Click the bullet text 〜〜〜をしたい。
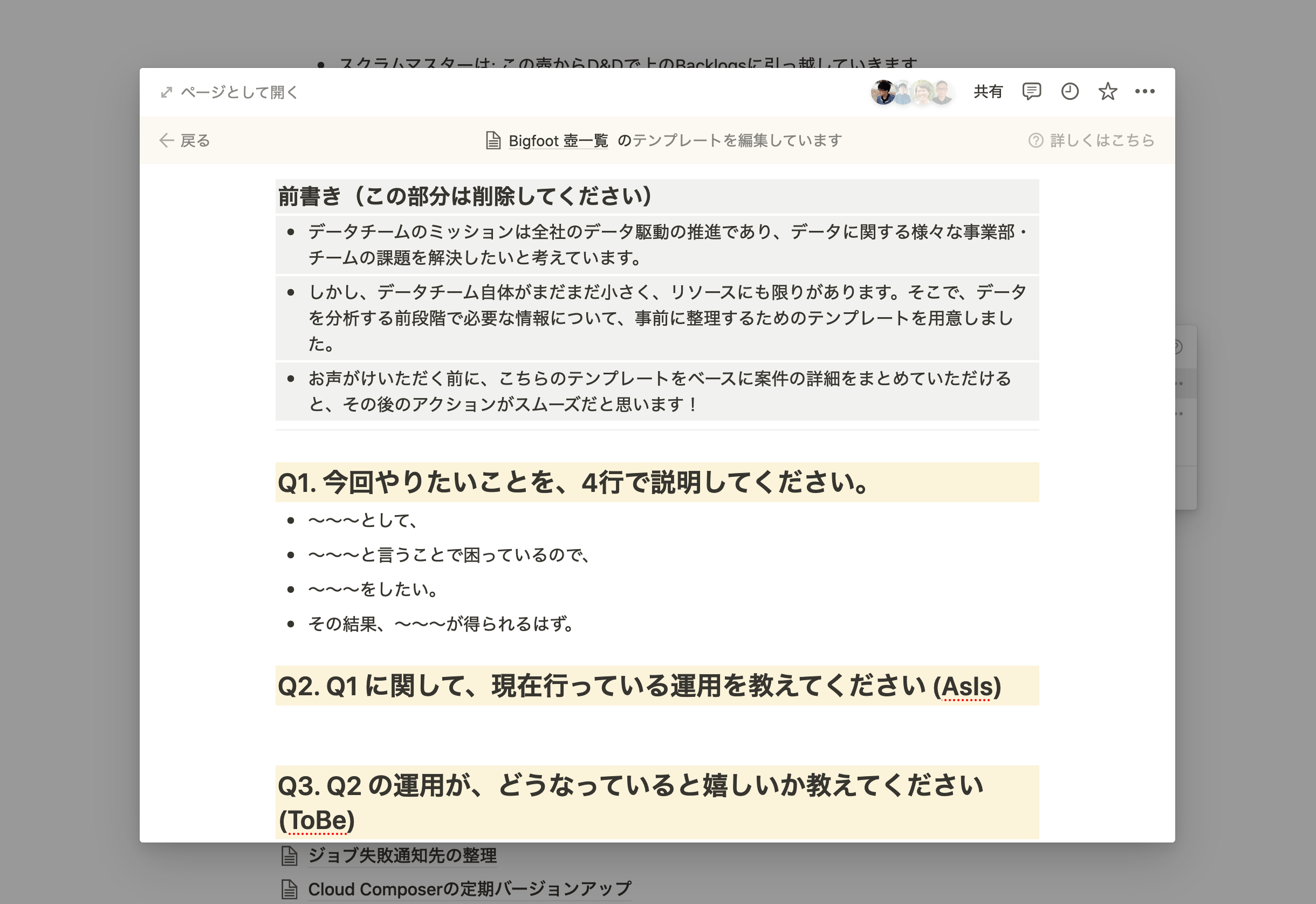The height and width of the screenshot is (904, 1316). [x=373, y=590]
